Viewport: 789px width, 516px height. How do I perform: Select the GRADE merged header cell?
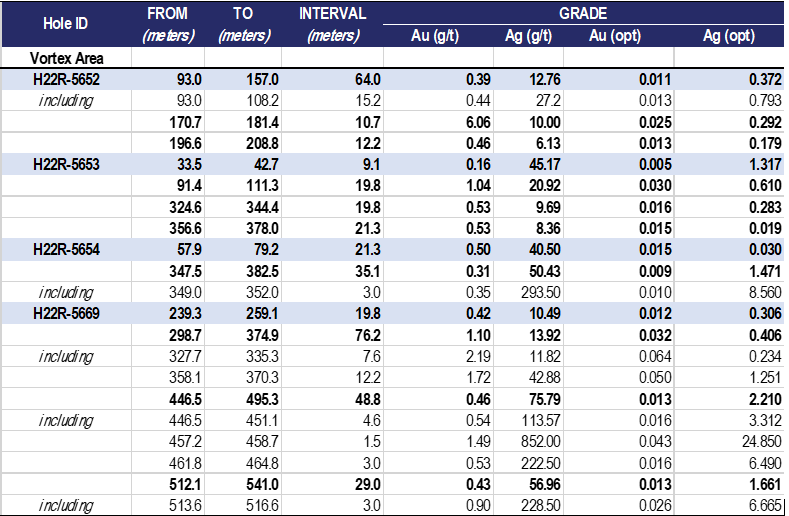pos(583,13)
